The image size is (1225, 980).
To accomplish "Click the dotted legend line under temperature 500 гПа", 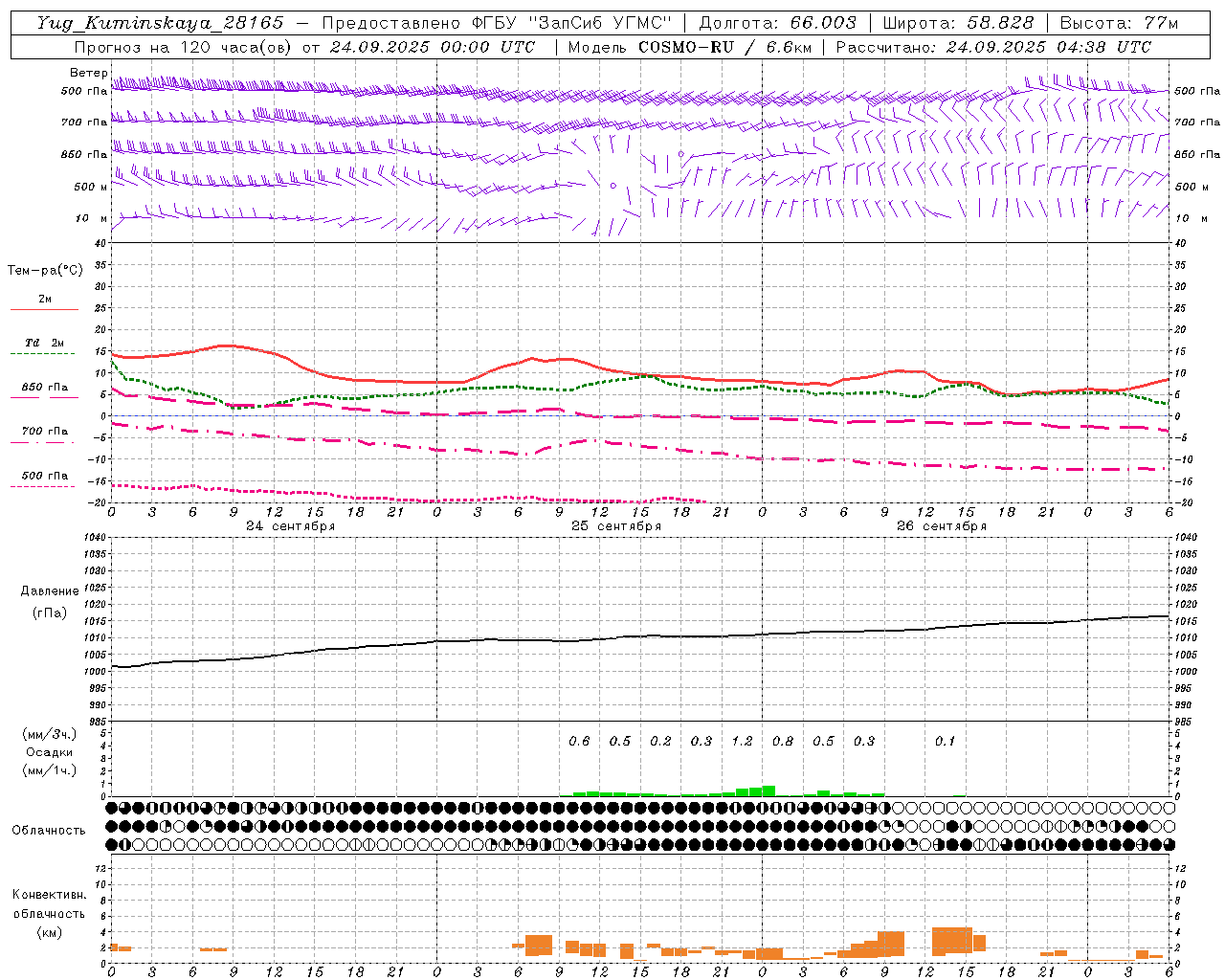I will click(x=42, y=487).
